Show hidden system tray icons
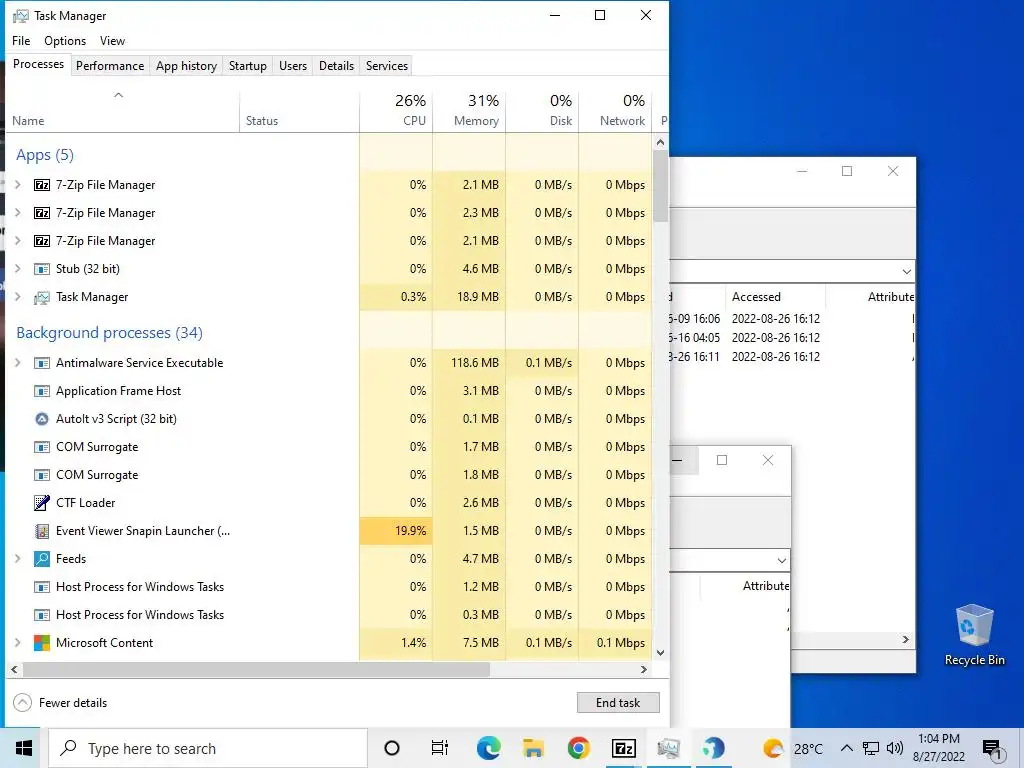Screen dimensions: 1024x768 coord(846,748)
